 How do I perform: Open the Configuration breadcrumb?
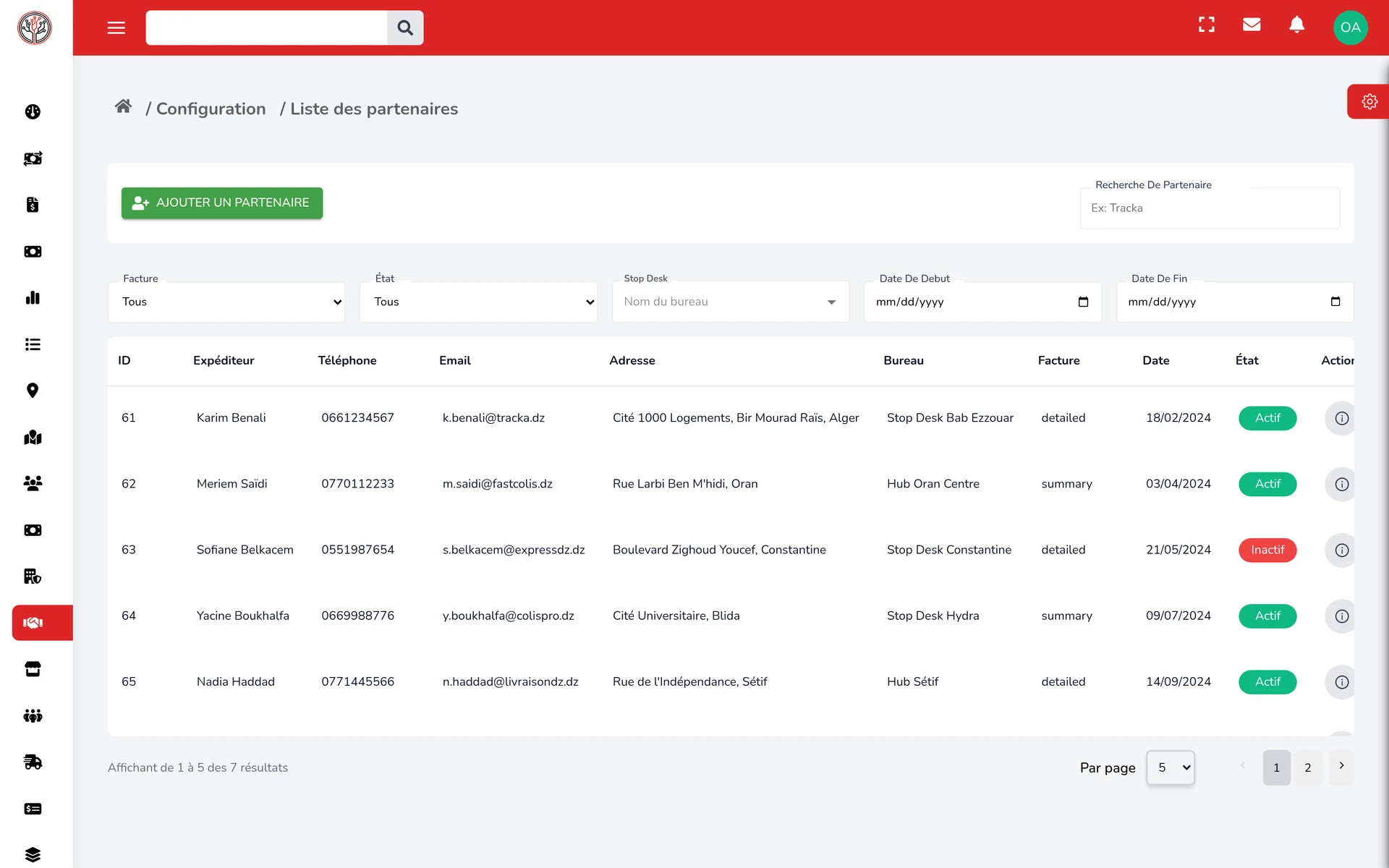(211, 109)
